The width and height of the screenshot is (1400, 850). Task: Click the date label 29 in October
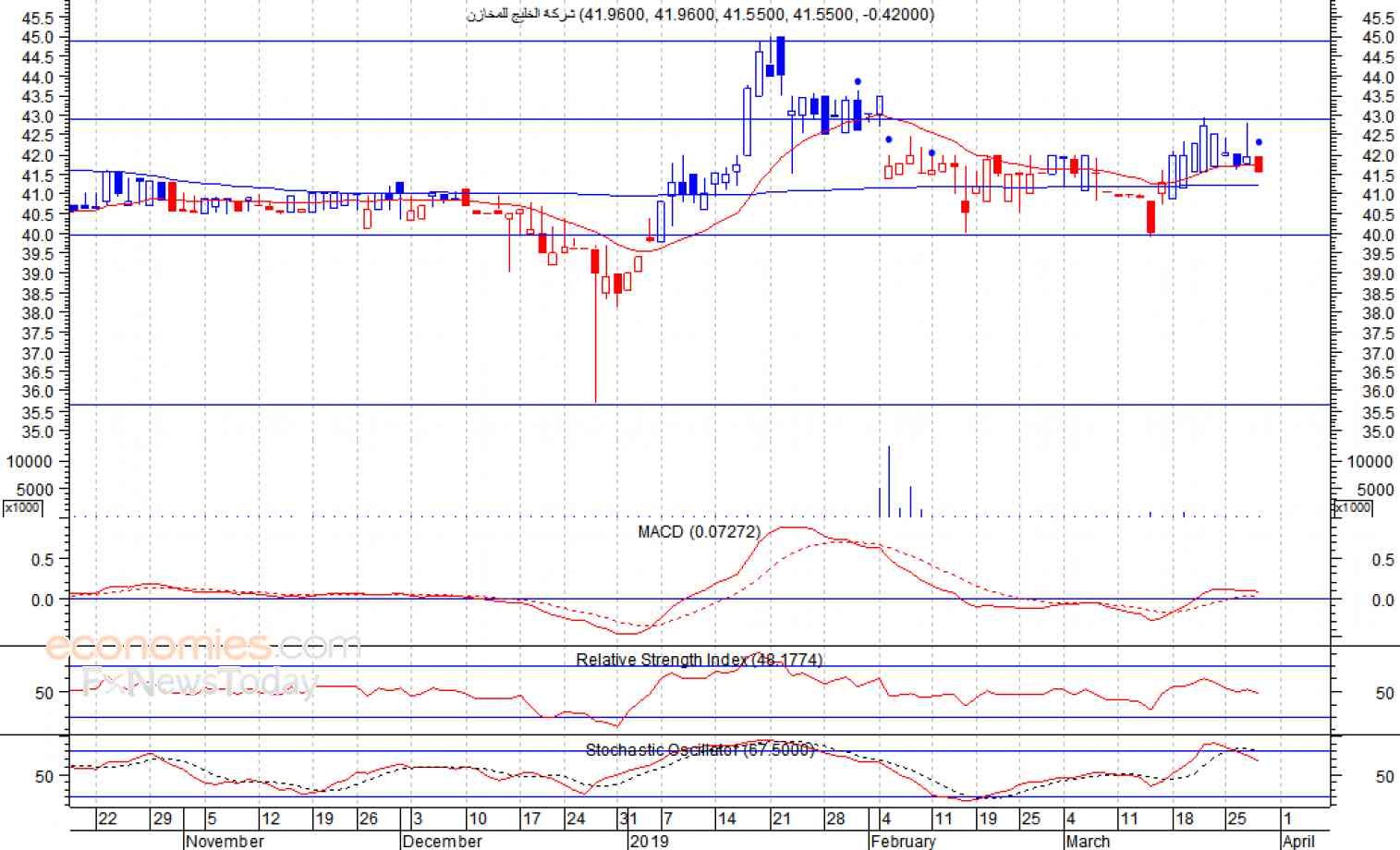tap(163, 819)
